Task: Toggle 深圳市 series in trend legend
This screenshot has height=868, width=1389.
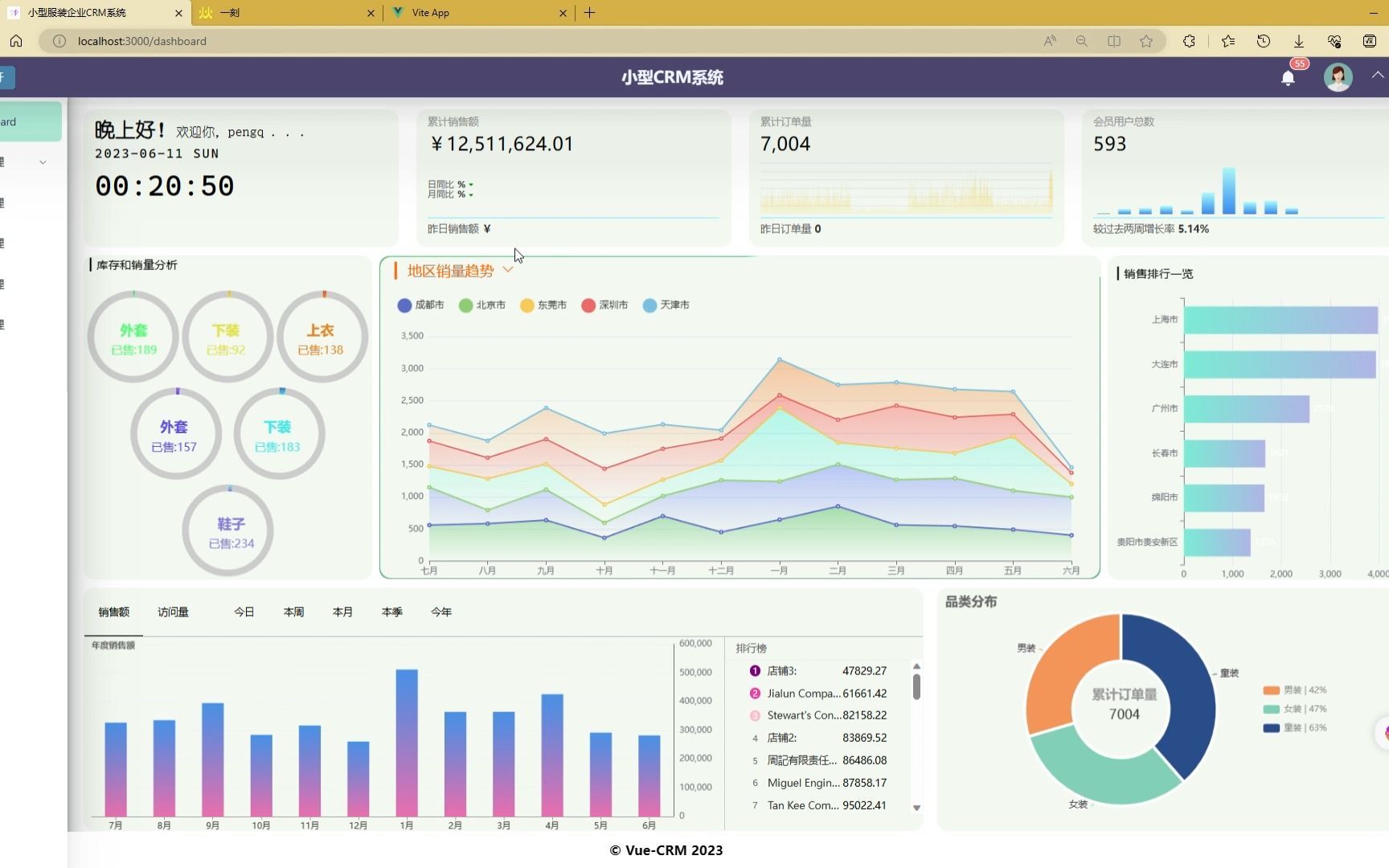Action: click(604, 305)
